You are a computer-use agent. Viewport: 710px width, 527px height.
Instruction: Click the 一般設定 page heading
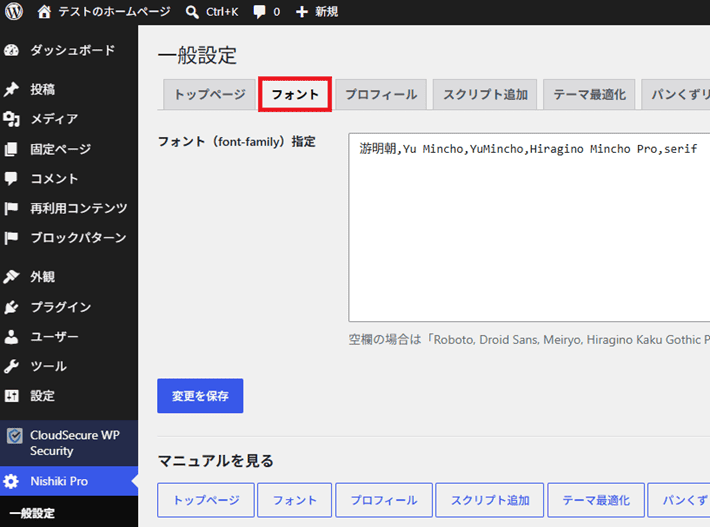[197, 55]
